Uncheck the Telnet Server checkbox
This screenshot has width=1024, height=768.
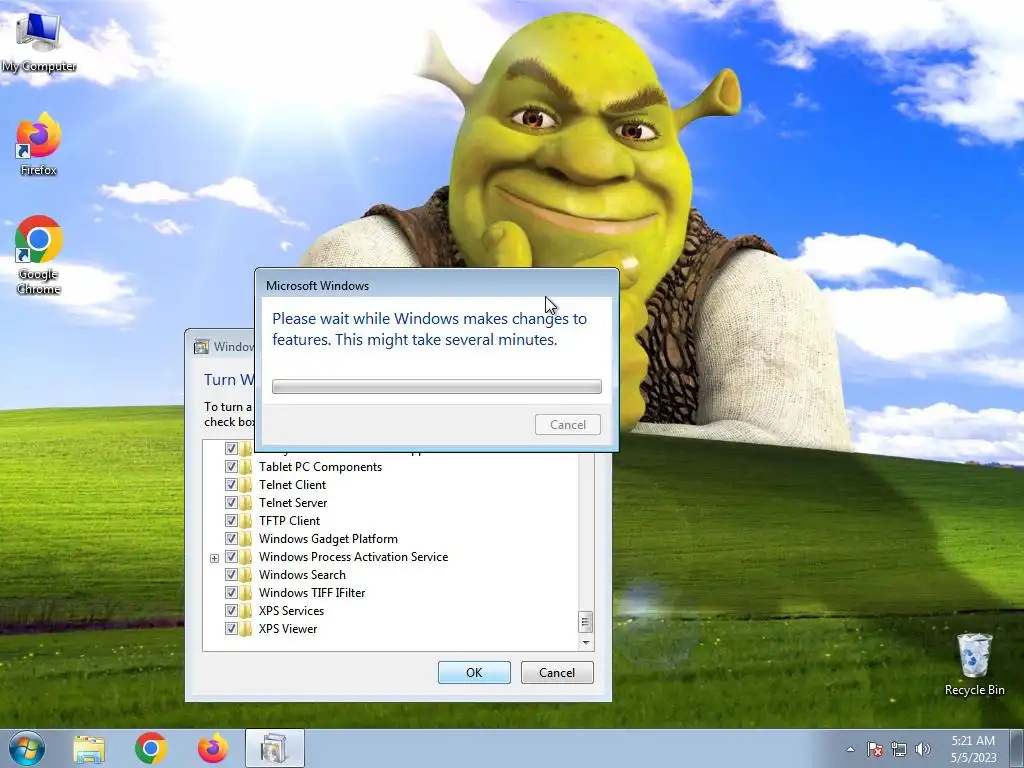[x=231, y=502]
